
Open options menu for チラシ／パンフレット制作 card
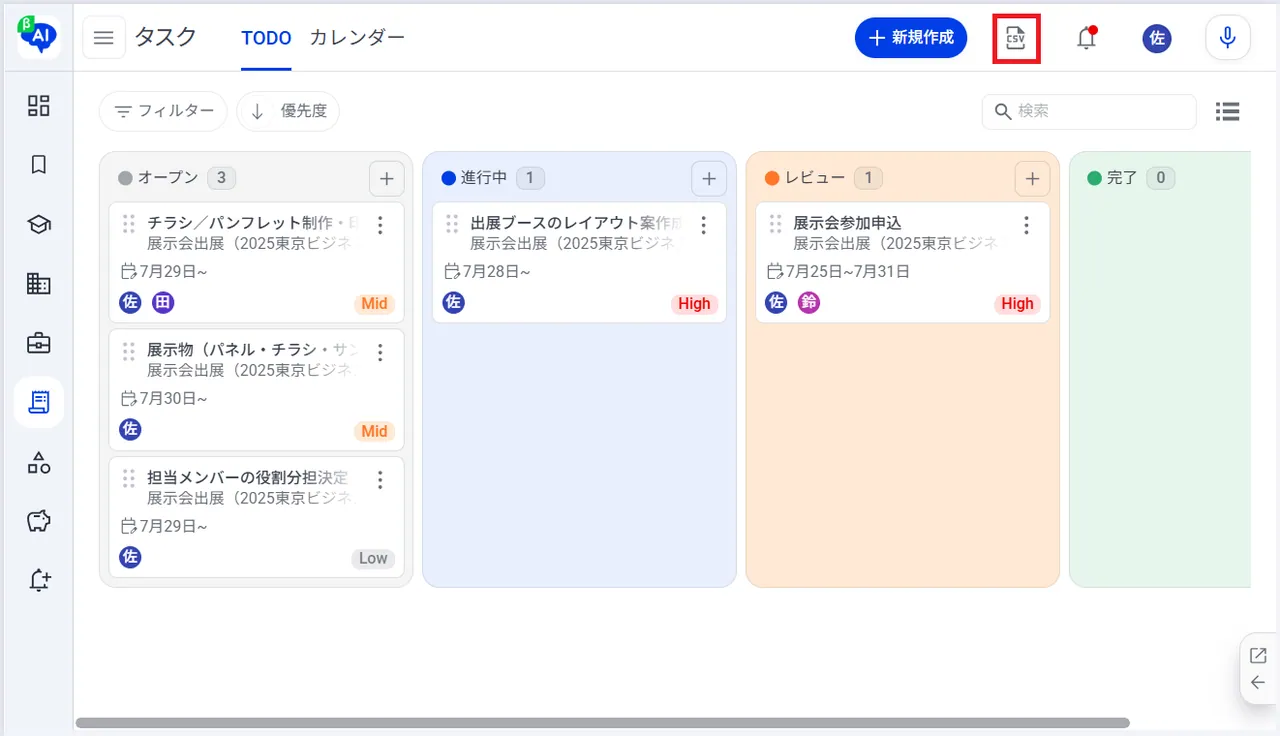click(x=380, y=225)
